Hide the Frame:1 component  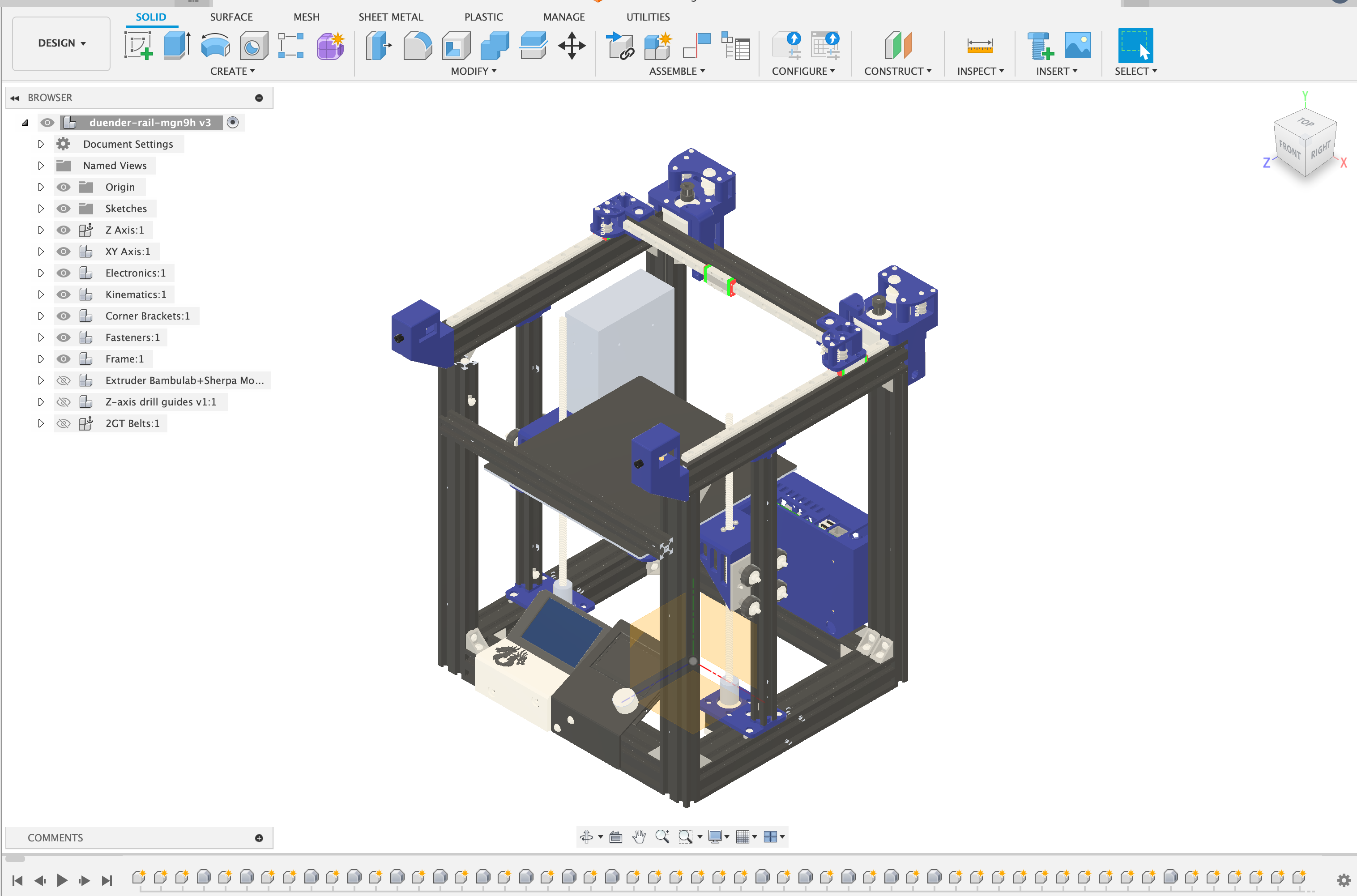point(64,359)
